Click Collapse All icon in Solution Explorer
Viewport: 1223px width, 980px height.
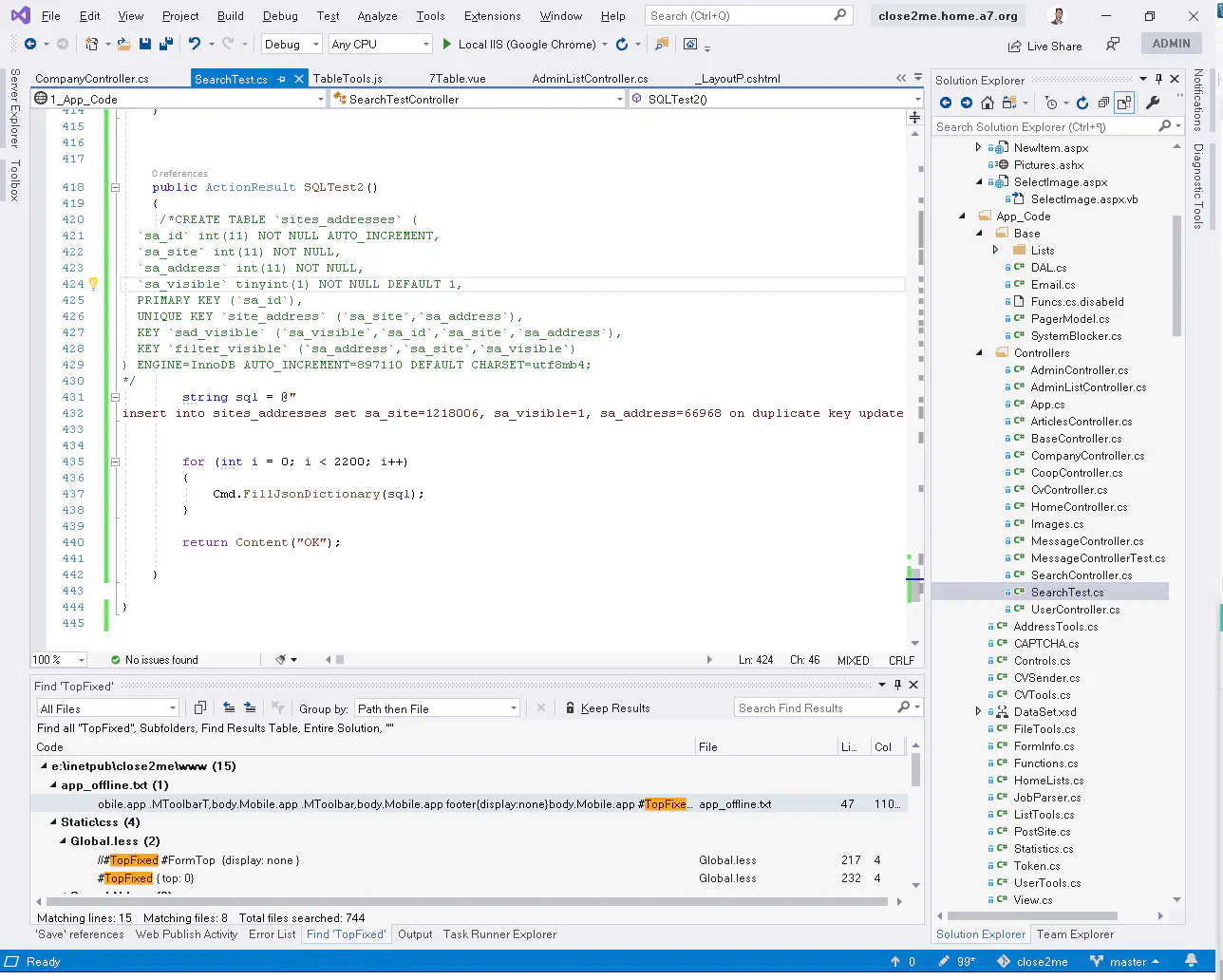(1103, 103)
